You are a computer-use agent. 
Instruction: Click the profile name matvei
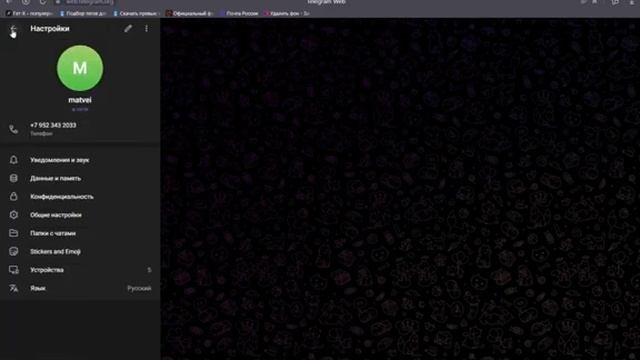point(80,100)
